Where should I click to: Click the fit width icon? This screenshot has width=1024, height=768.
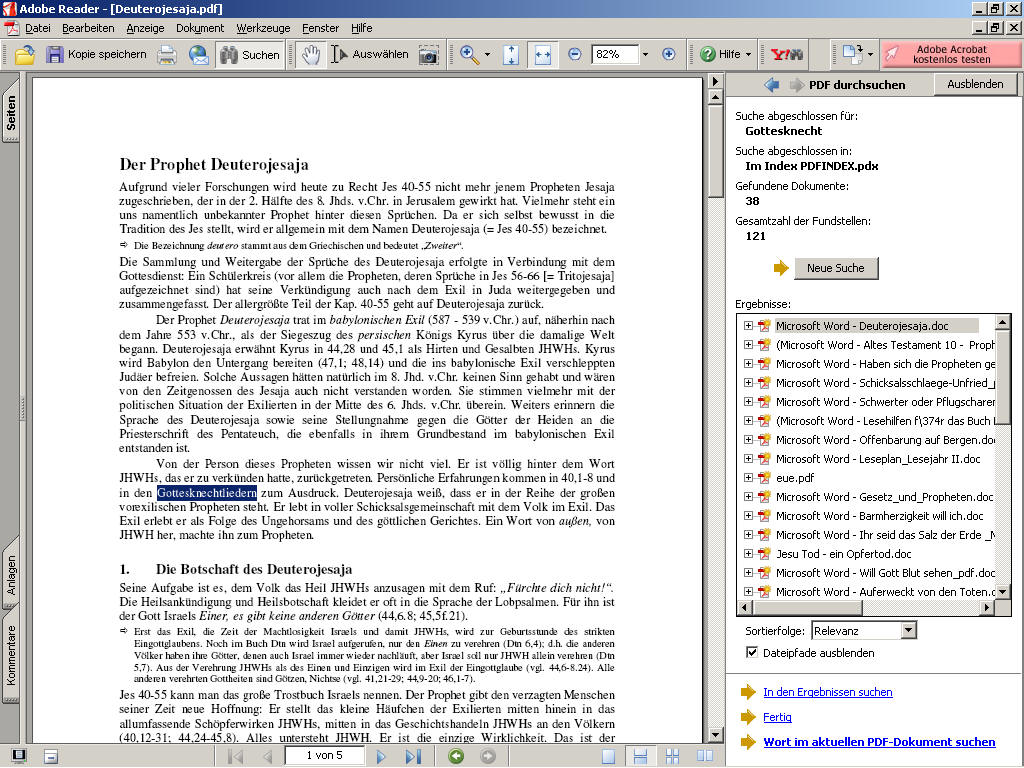click(x=543, y=55)
